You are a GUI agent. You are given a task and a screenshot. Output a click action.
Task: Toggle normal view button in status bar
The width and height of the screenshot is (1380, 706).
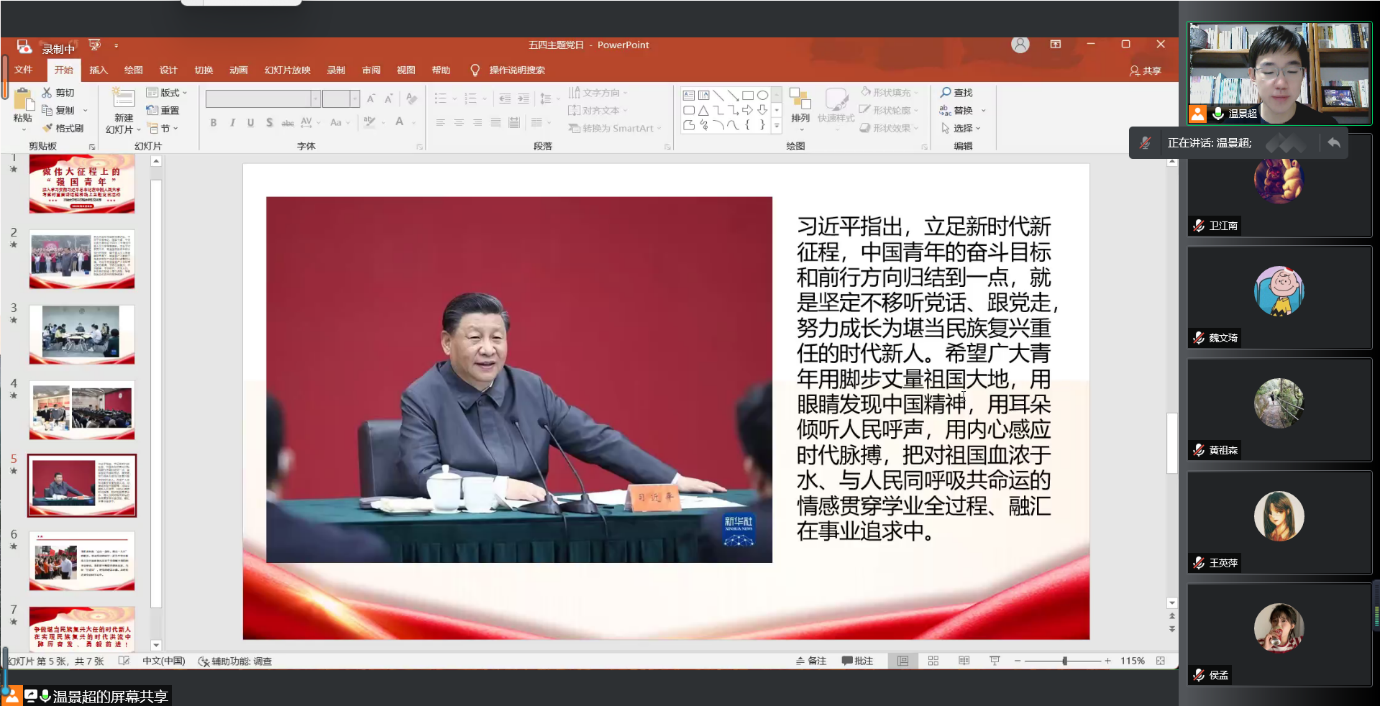coord(903,661)
